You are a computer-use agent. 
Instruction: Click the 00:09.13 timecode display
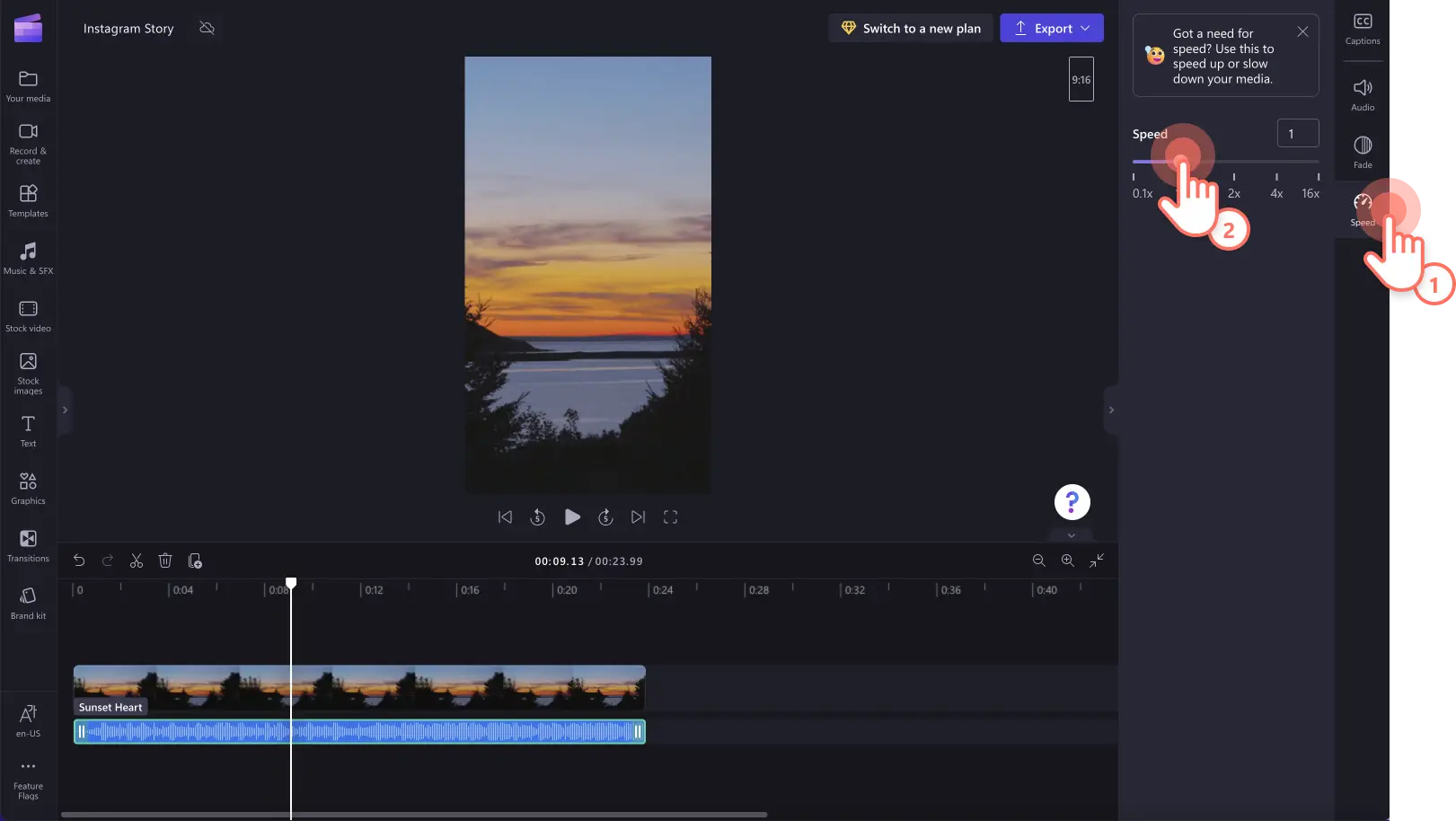click(x=559, y=561)
